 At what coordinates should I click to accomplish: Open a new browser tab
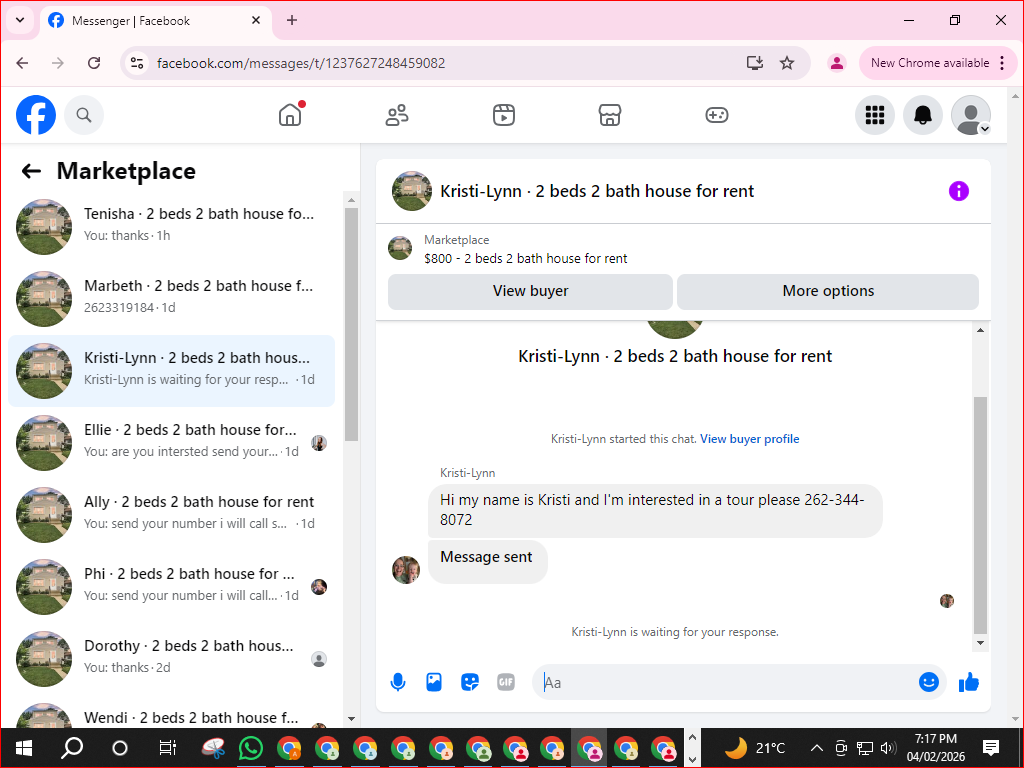[292, 20]
